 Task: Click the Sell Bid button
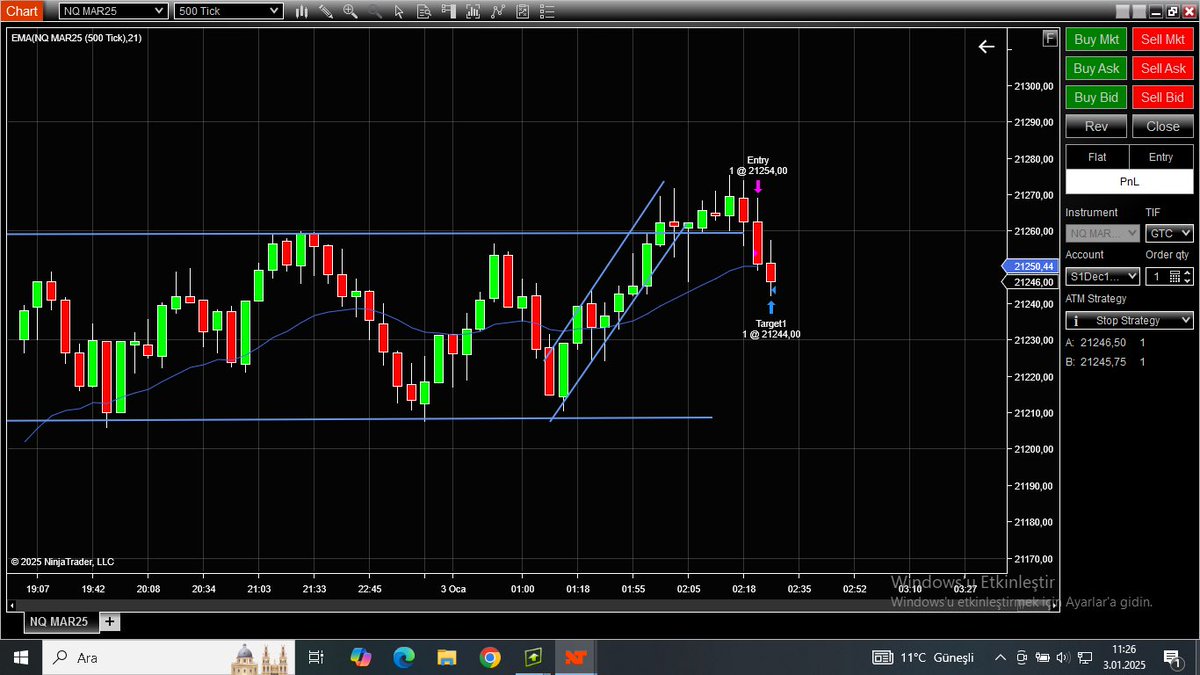[1163, 97]
